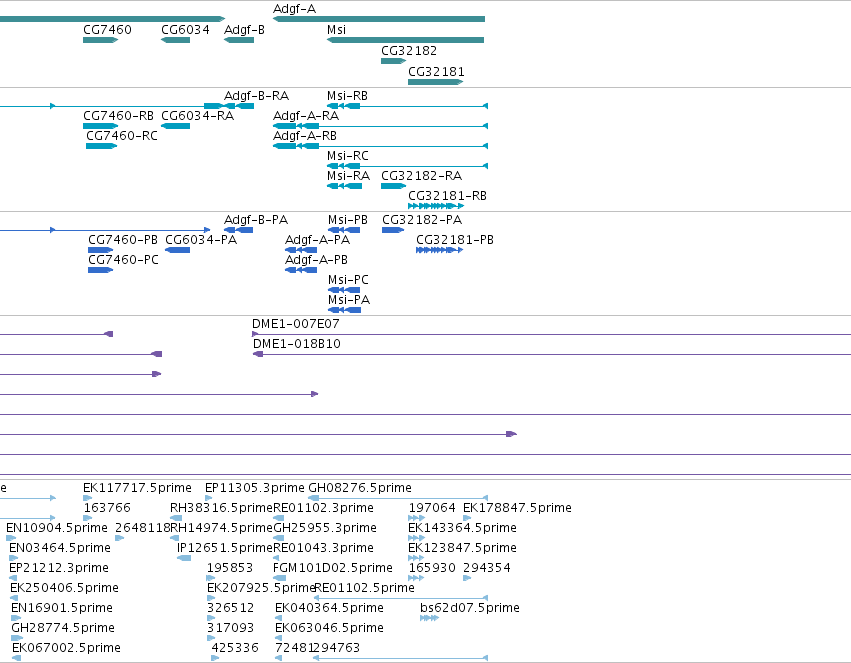The height and width of the screenshot is (663, 851).
Task: Click the 163766 EST label
Action: coord(107,508)
